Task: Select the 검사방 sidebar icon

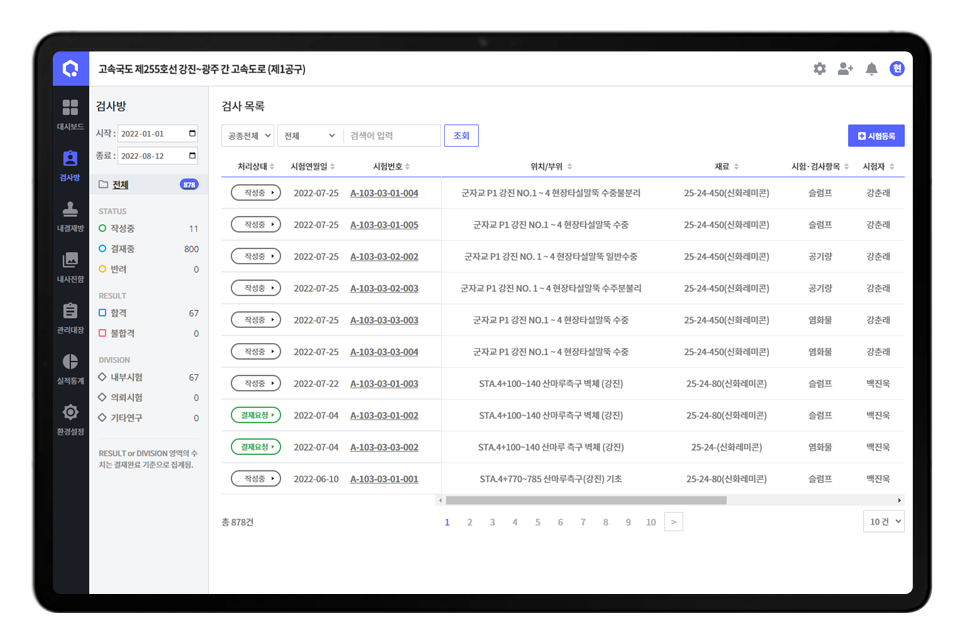Action: pos(70,165)
